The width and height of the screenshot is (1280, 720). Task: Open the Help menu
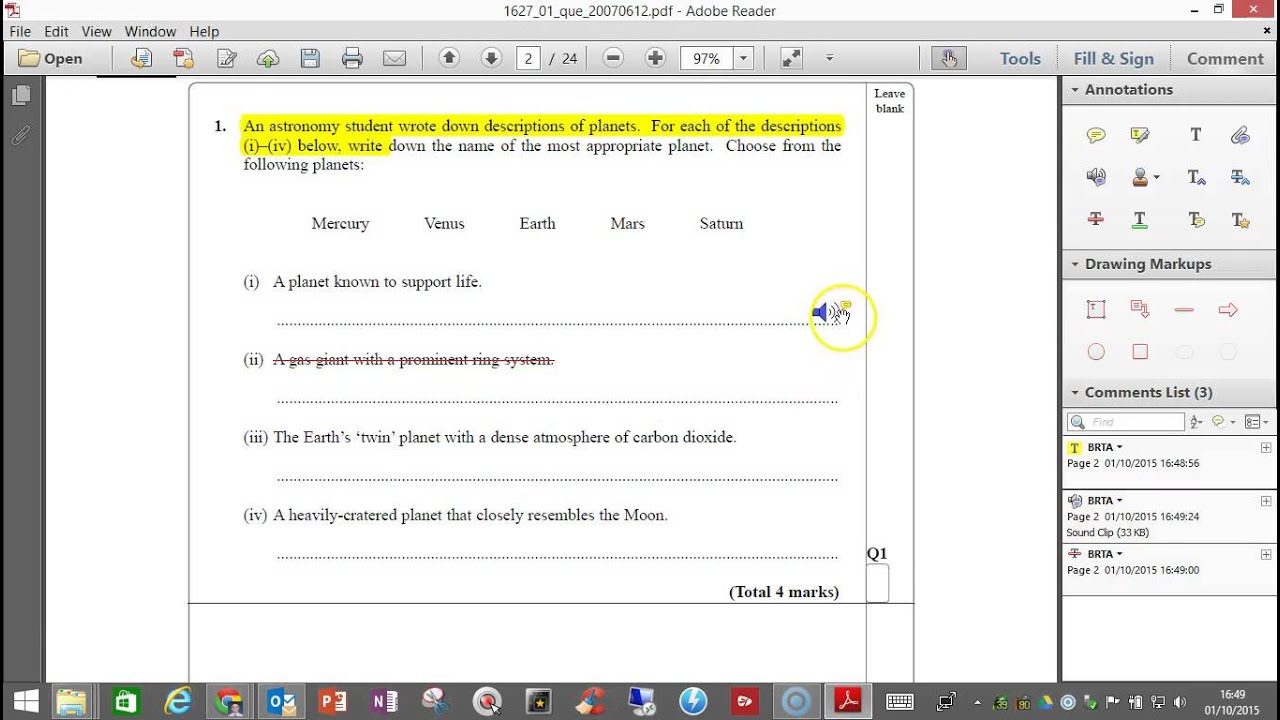204,31
